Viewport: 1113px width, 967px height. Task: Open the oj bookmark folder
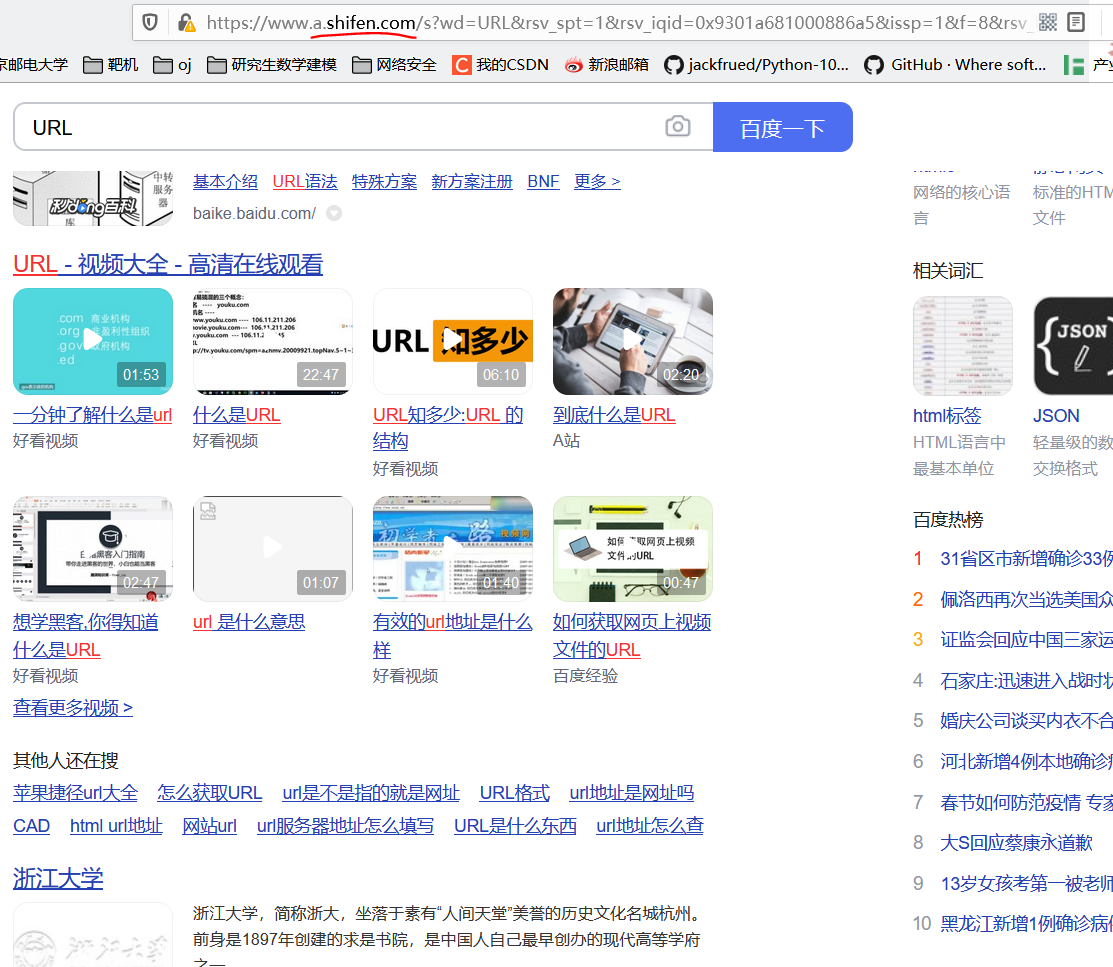point(172,65)
